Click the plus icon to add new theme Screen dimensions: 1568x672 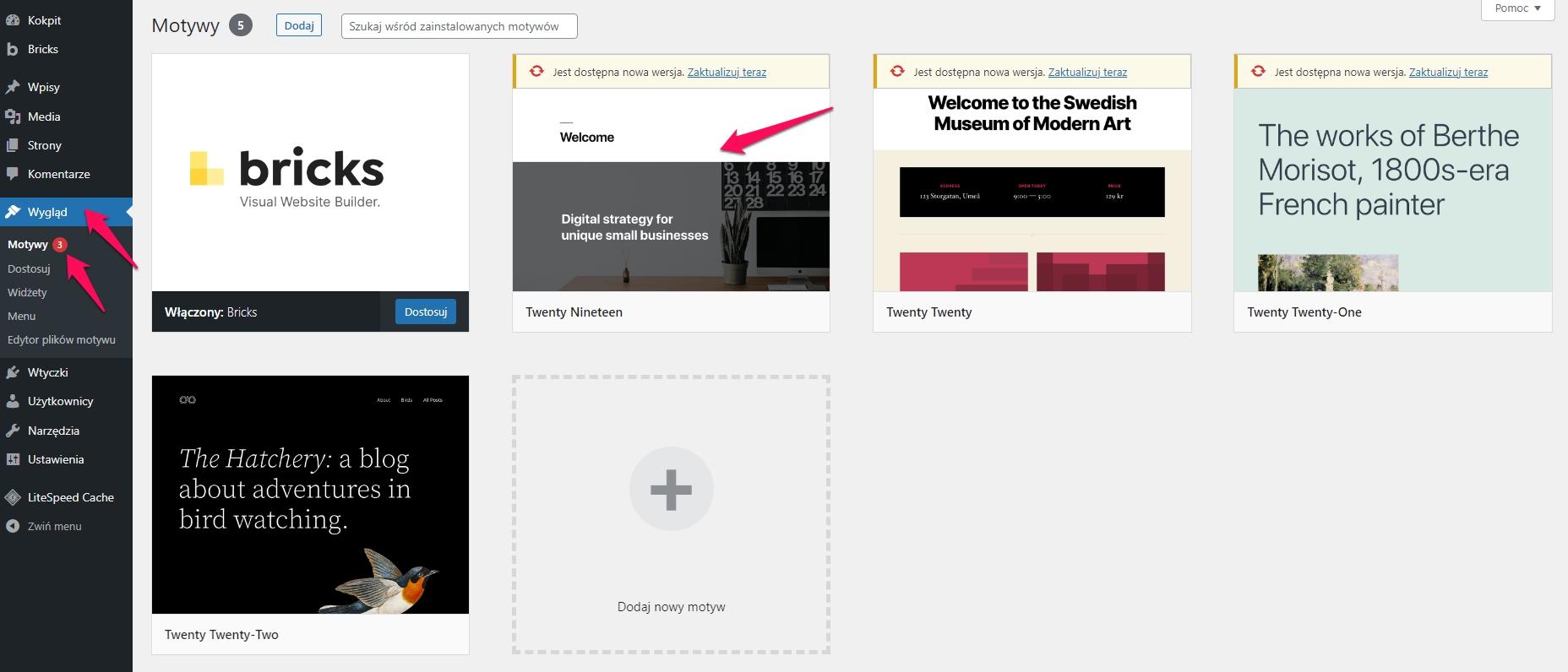pyautogui.click(x=672, y=489)
